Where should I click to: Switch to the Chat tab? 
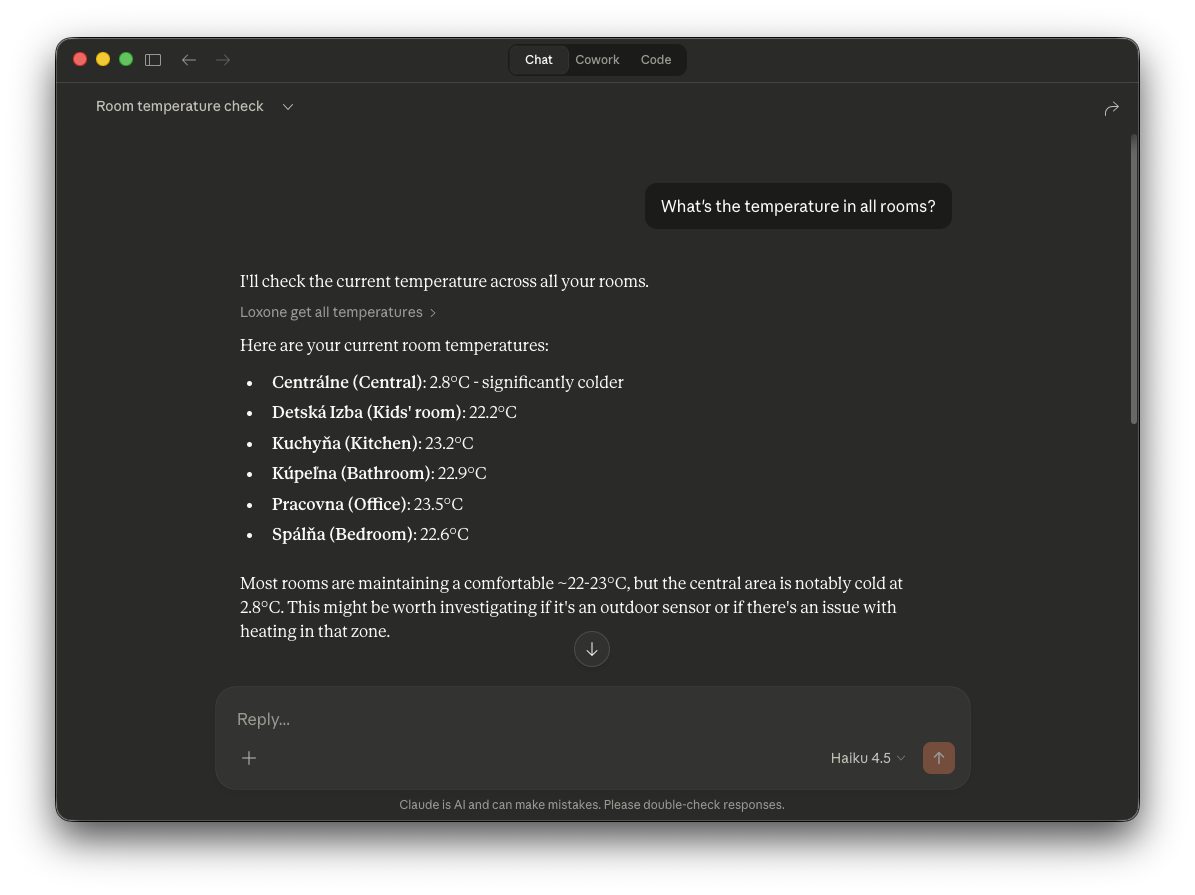click(538, 60)
